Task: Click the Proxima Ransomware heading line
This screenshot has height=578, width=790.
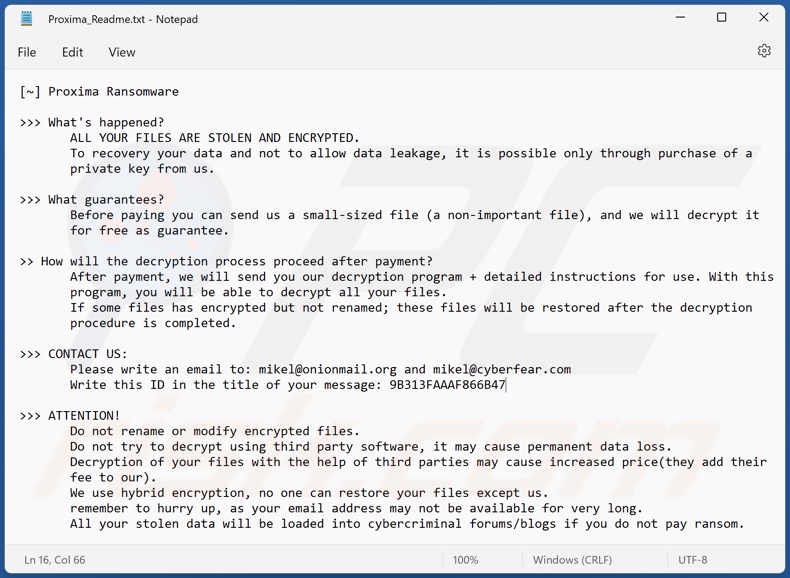Action: (x=113, y=92)
